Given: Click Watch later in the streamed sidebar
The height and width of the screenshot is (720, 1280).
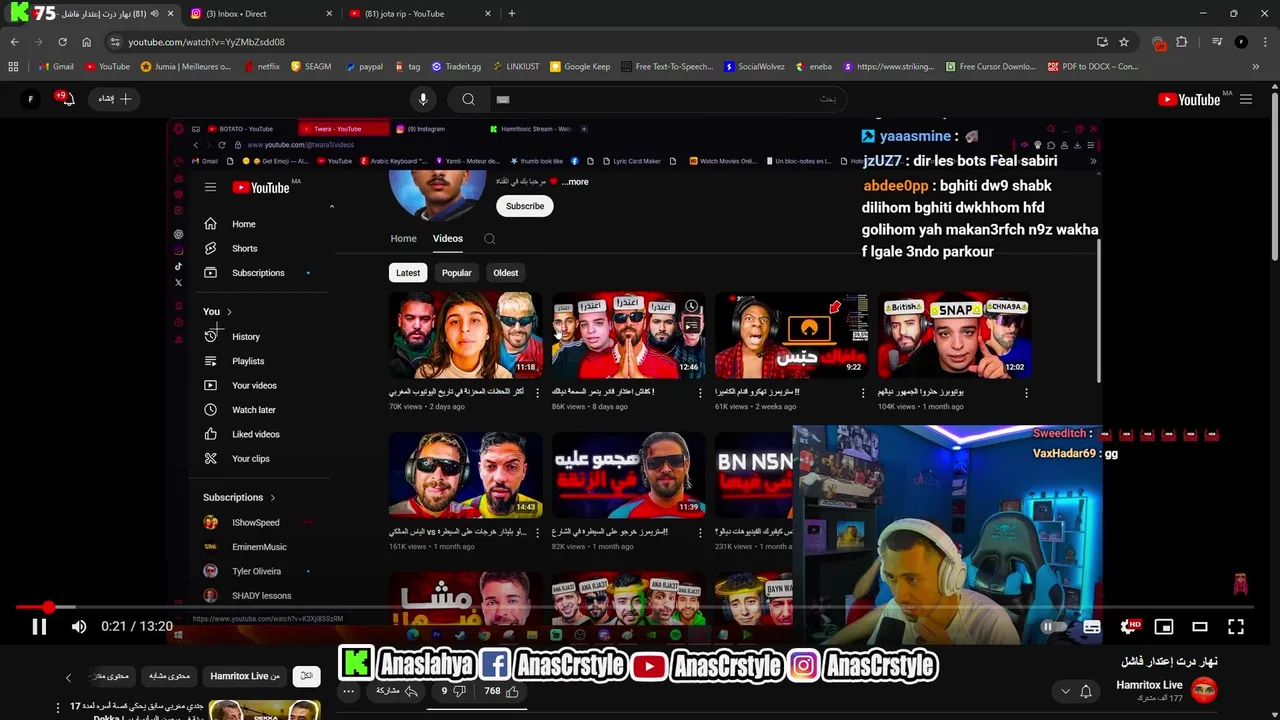Looking at the screenshot, I should click(253, 410).
